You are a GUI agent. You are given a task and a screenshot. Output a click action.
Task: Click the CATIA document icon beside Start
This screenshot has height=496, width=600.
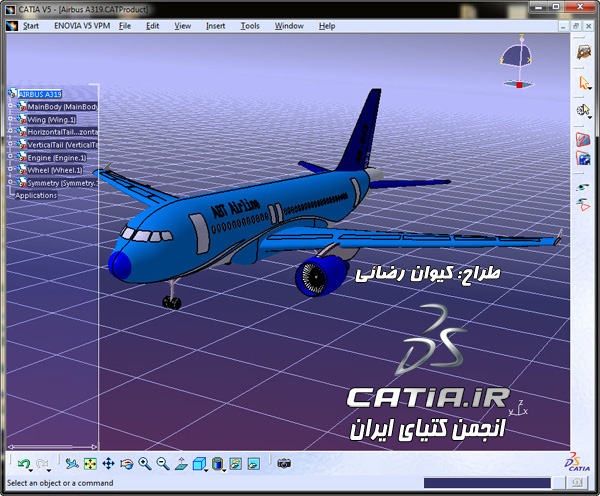[12, 26]
